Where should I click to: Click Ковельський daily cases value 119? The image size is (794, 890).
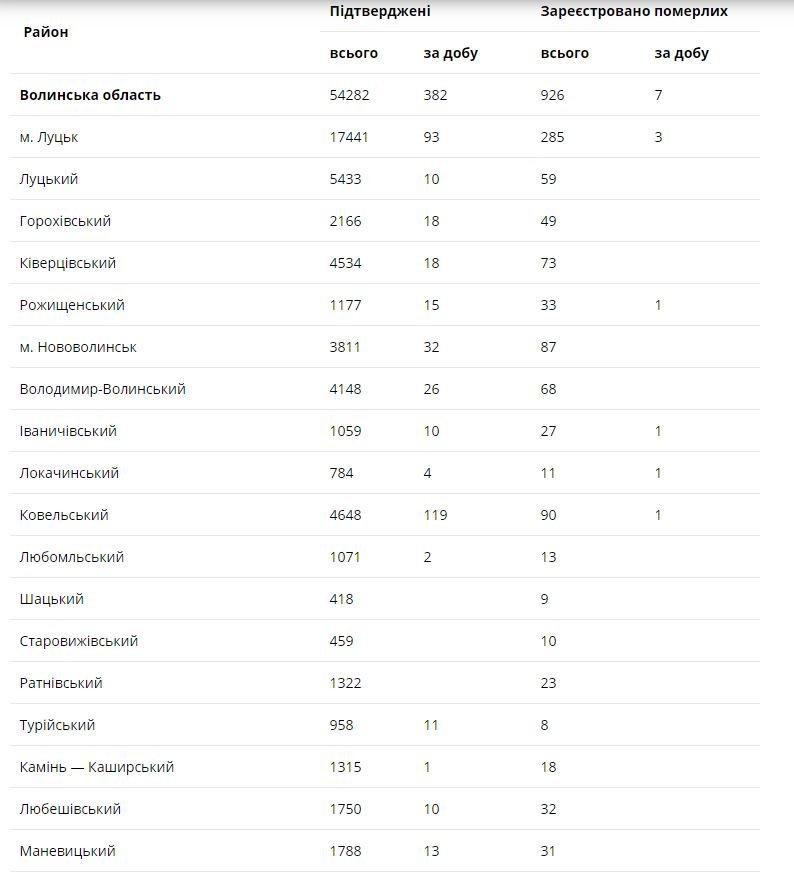pyautogui.click(x=435, y=515)
